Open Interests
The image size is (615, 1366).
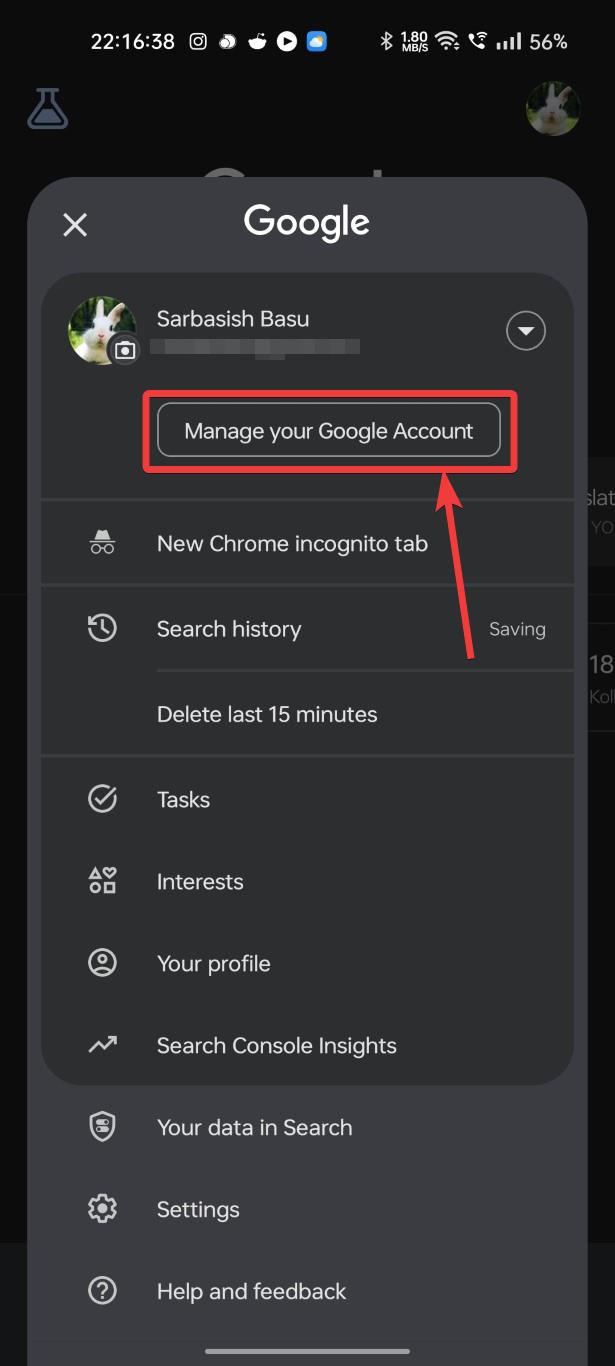(x=307, y=881)
